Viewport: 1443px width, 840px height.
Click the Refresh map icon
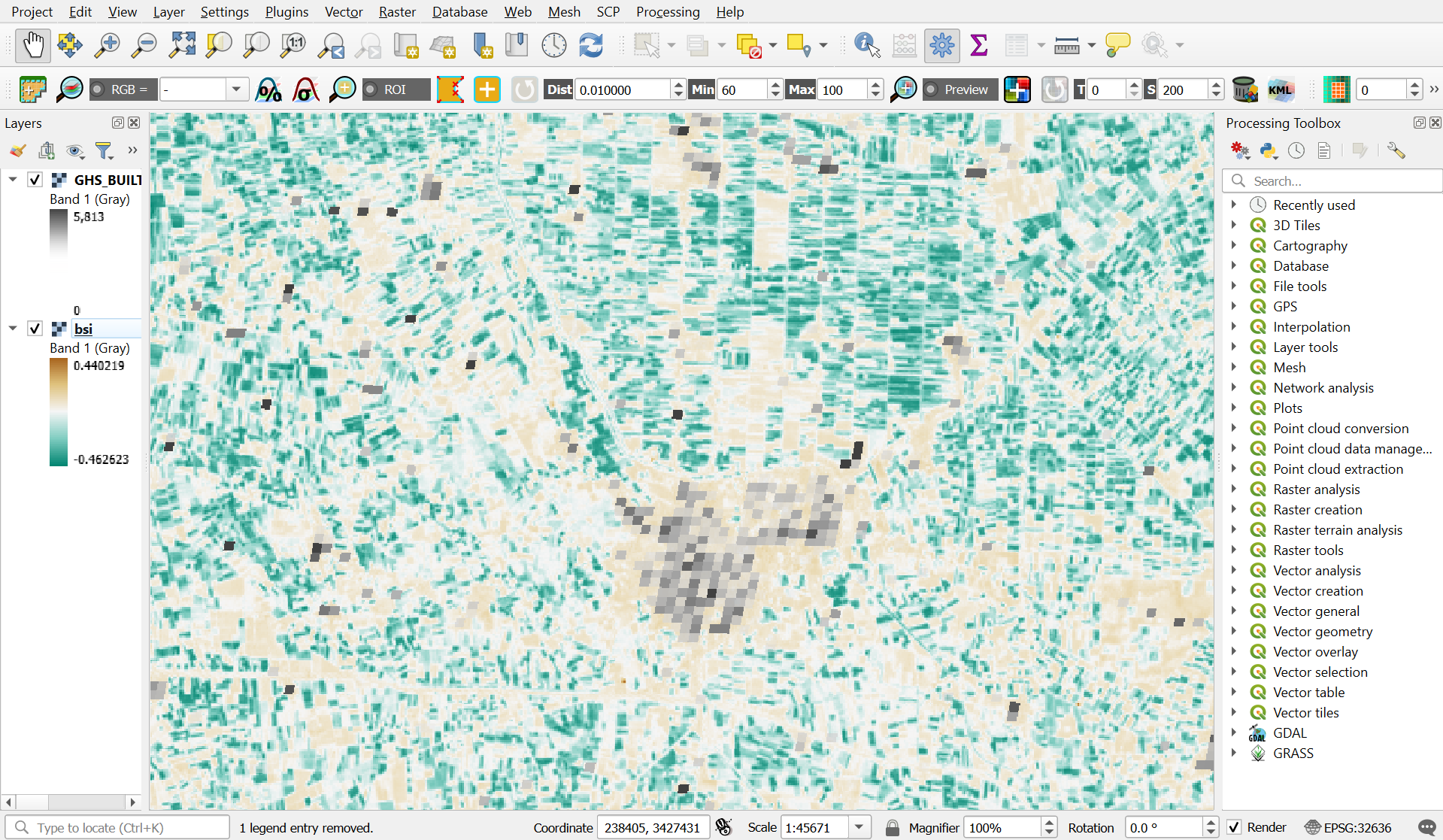(590, 45)
